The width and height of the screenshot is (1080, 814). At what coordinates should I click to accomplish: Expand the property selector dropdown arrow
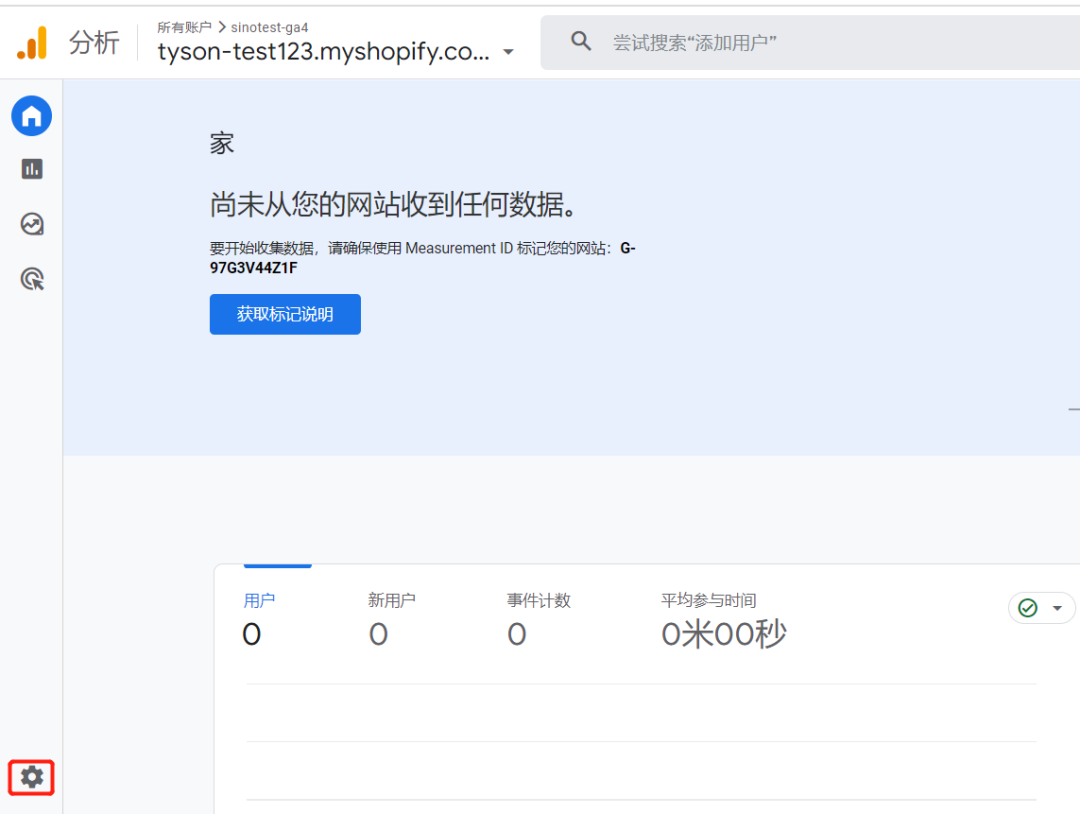pyautogui.click(x=508, y=52)
